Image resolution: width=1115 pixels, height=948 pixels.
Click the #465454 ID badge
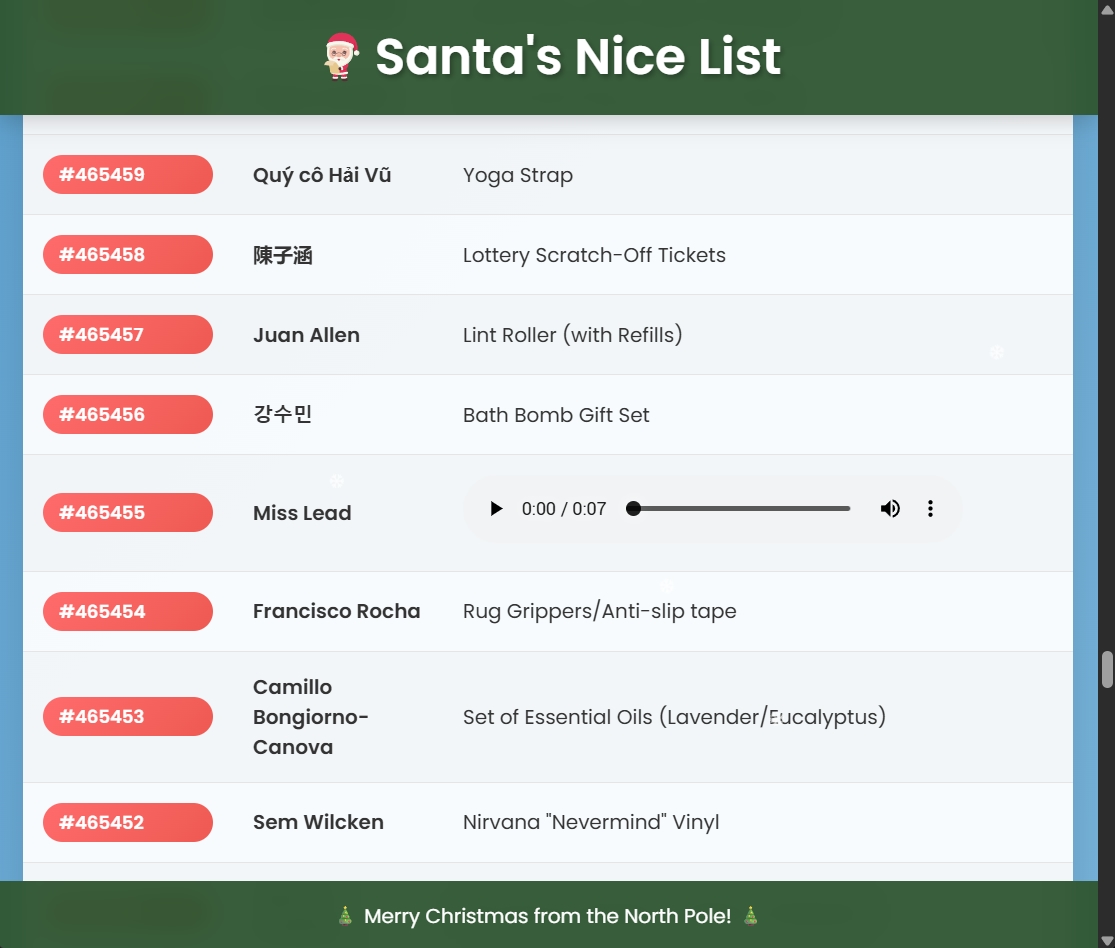tap(128, 612)
